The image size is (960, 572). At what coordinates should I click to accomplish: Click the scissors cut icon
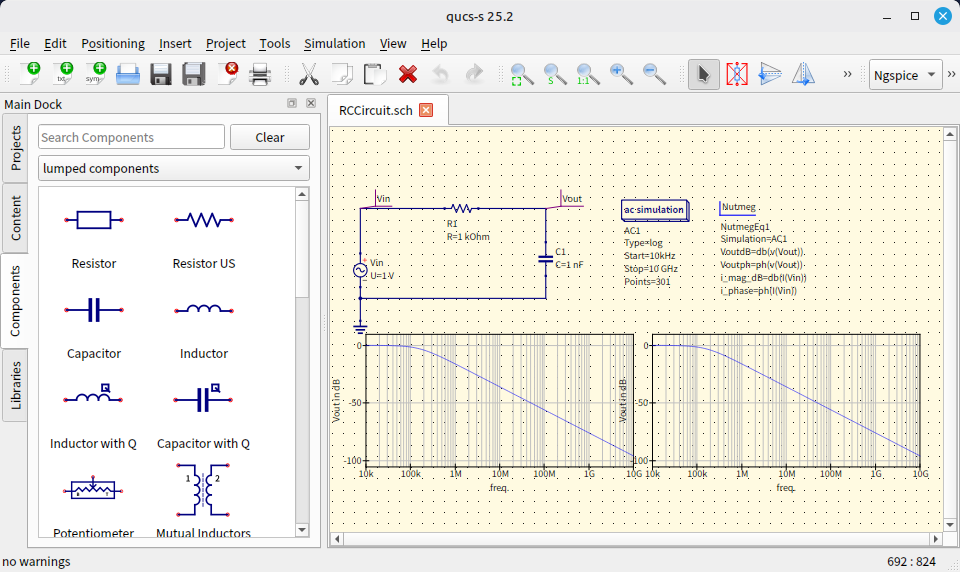pos(309,74)
